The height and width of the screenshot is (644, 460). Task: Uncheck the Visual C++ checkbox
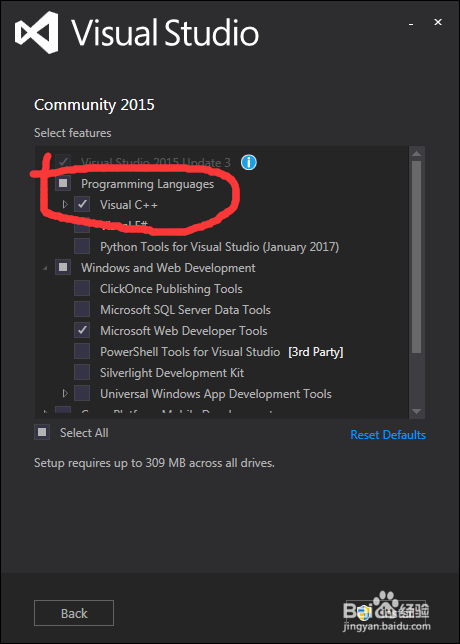82,204
